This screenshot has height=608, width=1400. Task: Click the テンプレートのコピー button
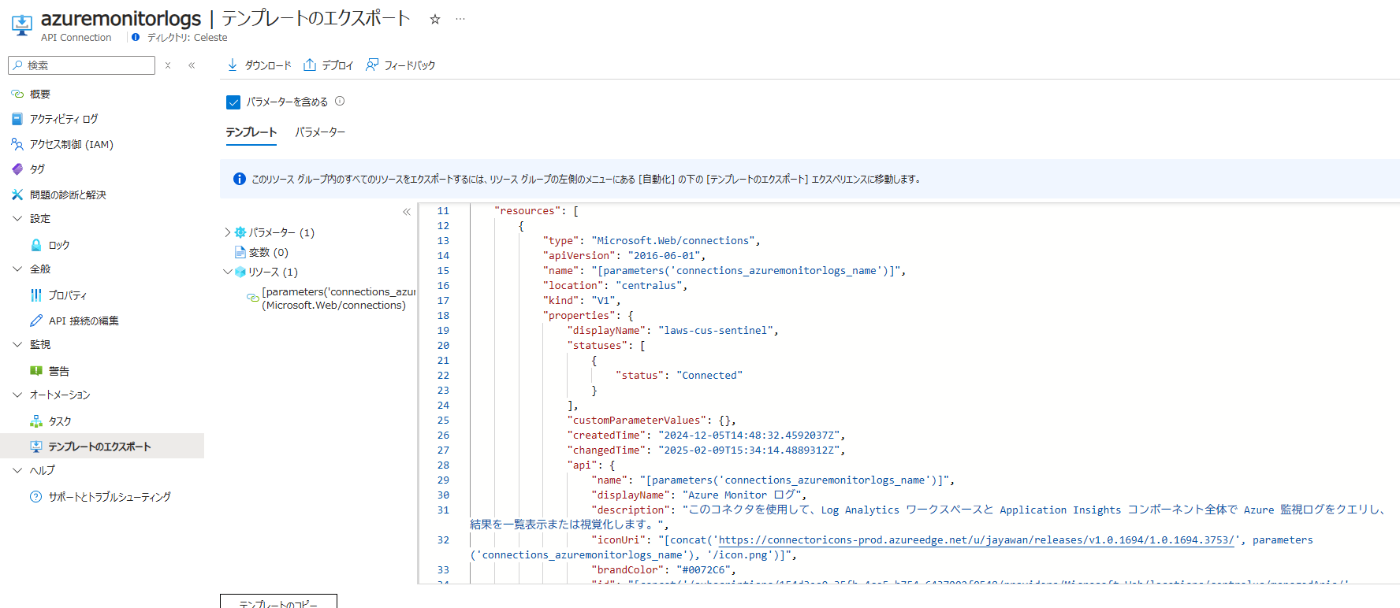pos(278,601)
